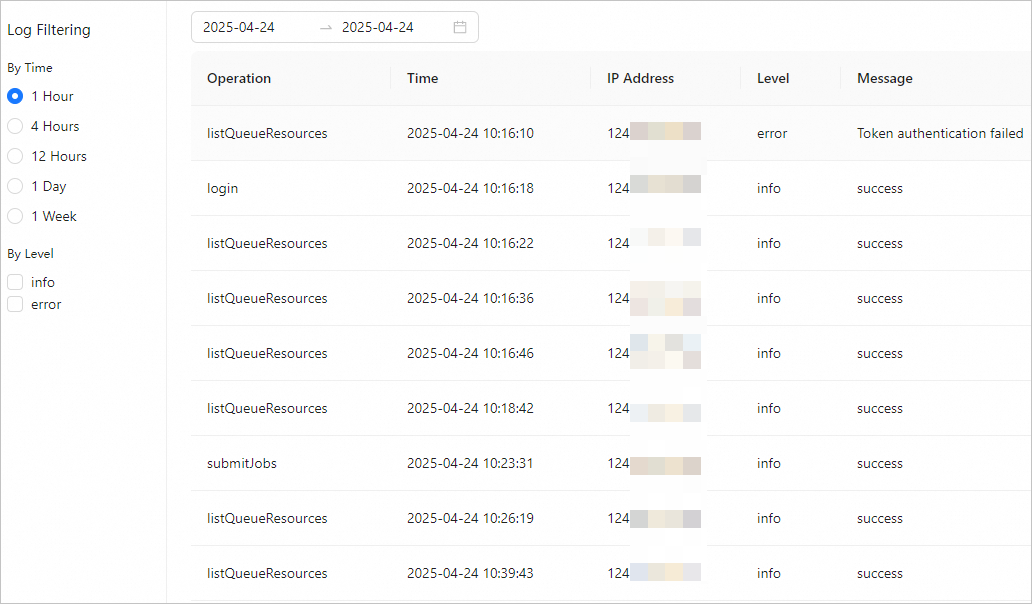1032x604 pixels.
Task: Select timestamp 2025-04-24 10:16:10
Action: [471, 134]
